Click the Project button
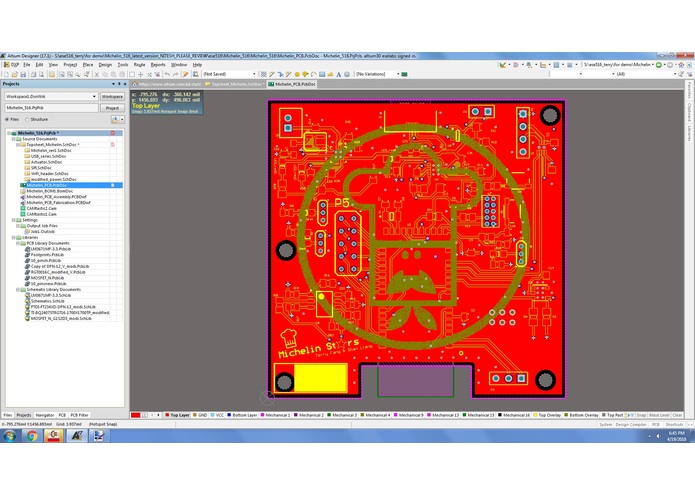The height and width of the screenshot is (494, 695). 112,108
